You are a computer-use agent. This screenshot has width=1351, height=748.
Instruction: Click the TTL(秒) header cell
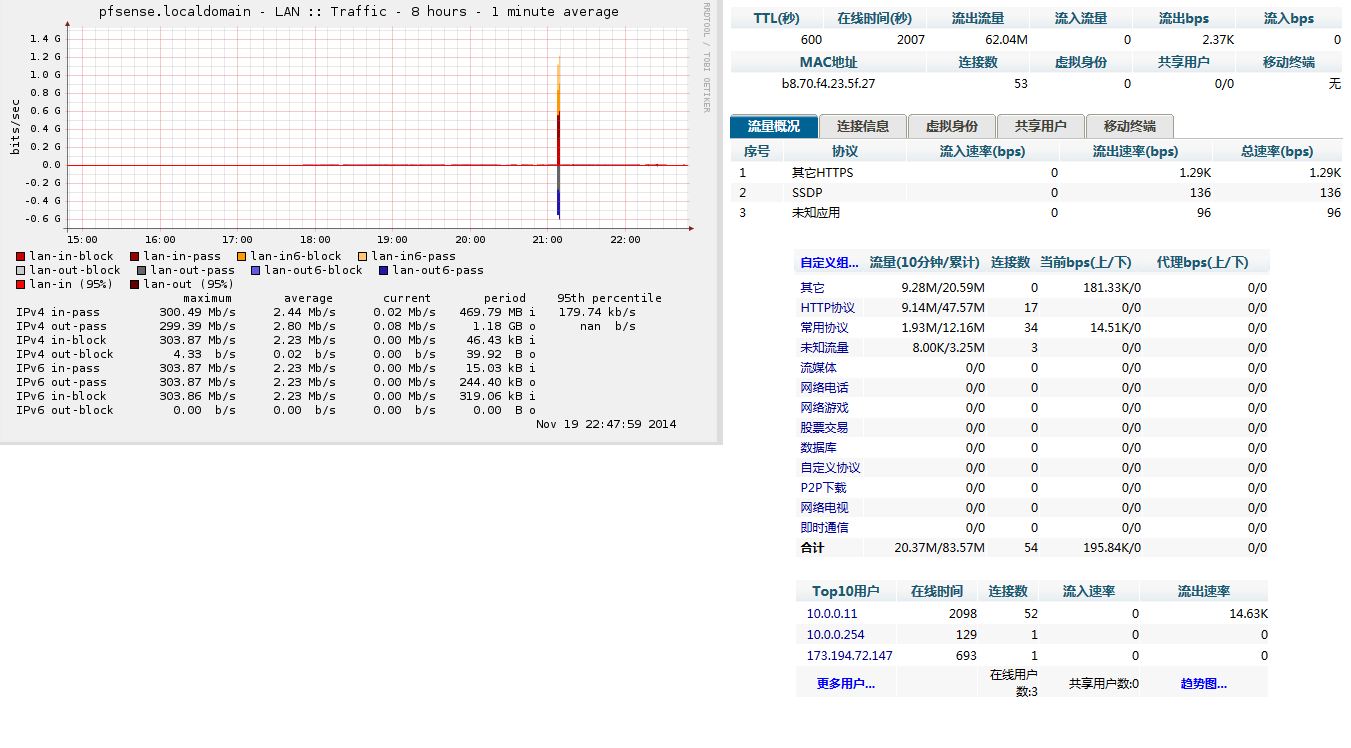[x=777, y=18]
